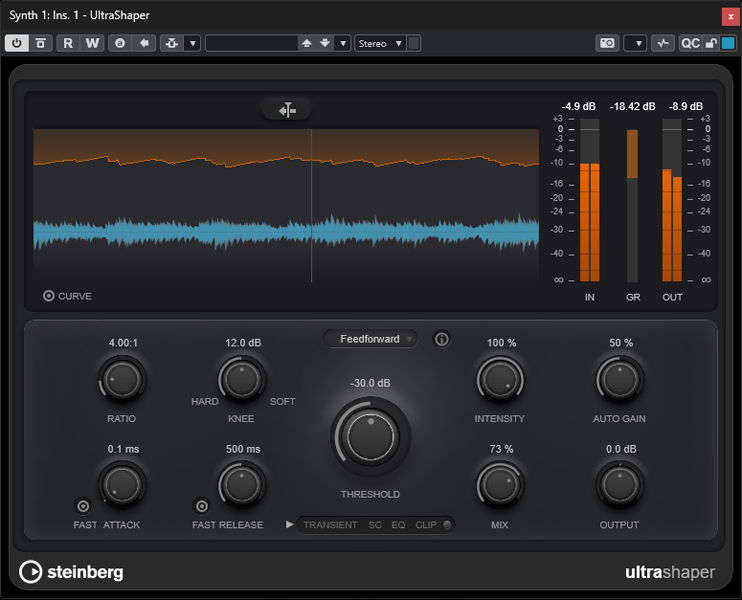742x600 pixels.
Task: Click the small box beside Stereo
Action: tap(414, 43)
